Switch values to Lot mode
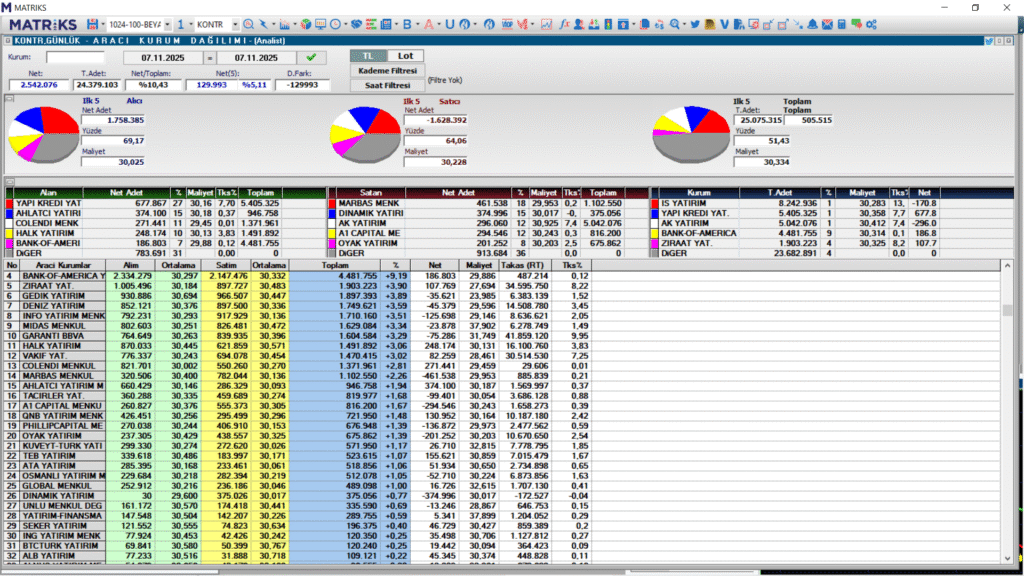Screen dimensions: 1024x576 click(406, 56)
